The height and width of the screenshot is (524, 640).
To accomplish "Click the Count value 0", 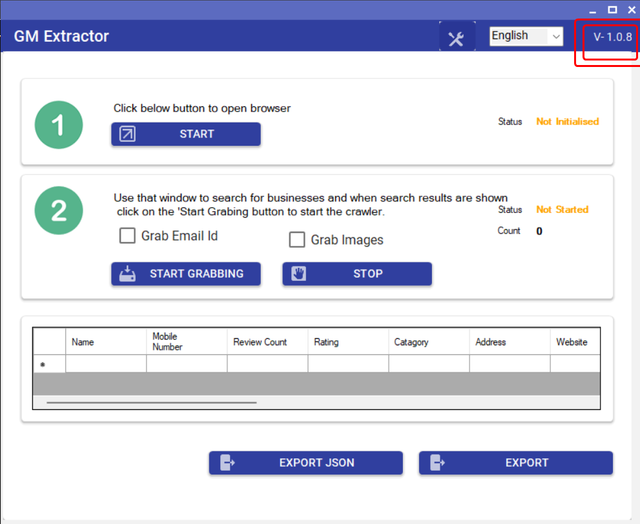I will click(539, 231).
